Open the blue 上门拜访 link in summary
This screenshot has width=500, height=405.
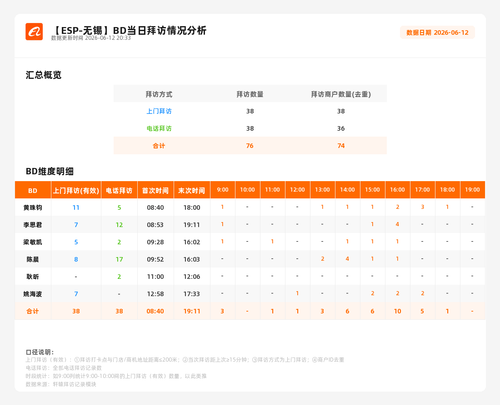coord(159,111)
